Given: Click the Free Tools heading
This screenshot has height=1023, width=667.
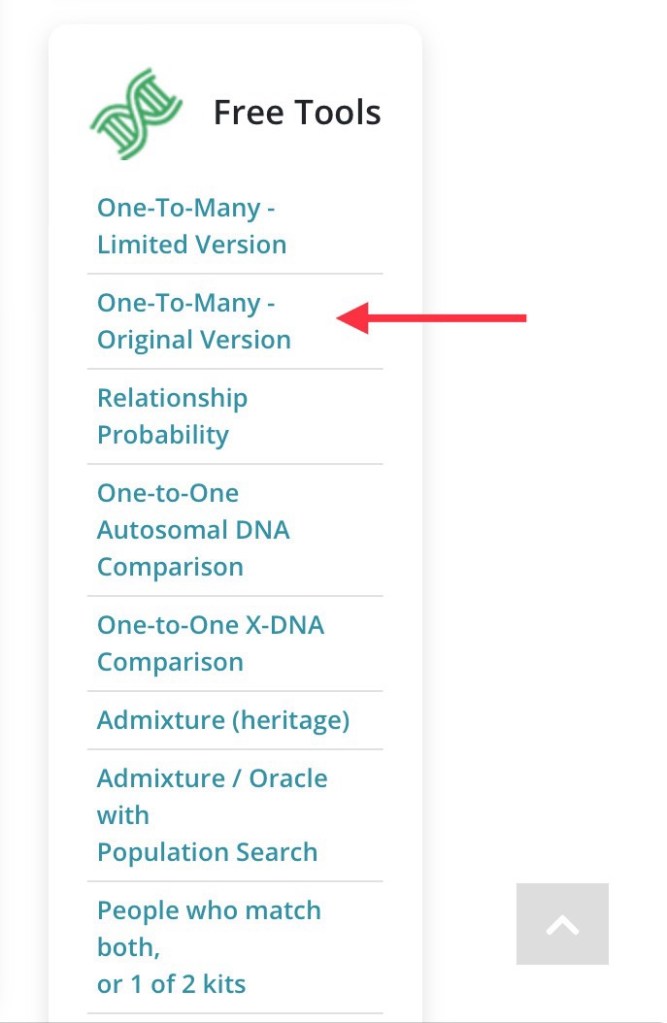Looking at the screenshot, I should (297, 113).
